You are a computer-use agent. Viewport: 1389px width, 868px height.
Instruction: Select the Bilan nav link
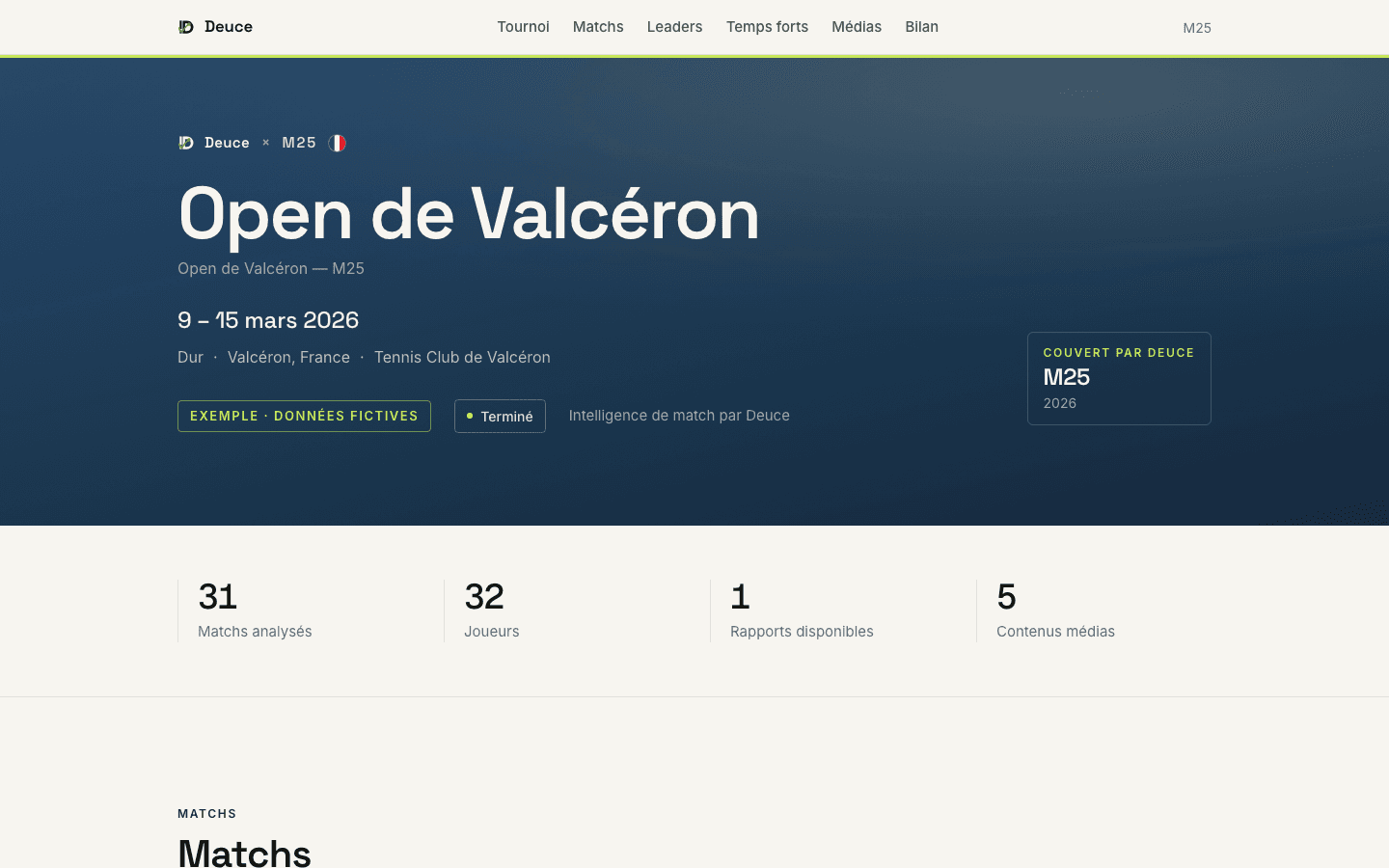point(921,27)
